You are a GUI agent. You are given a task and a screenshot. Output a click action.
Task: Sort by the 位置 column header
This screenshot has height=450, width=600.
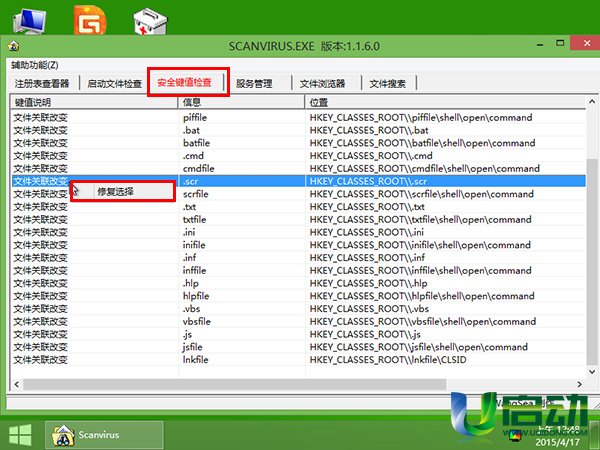tap(445, 102)
